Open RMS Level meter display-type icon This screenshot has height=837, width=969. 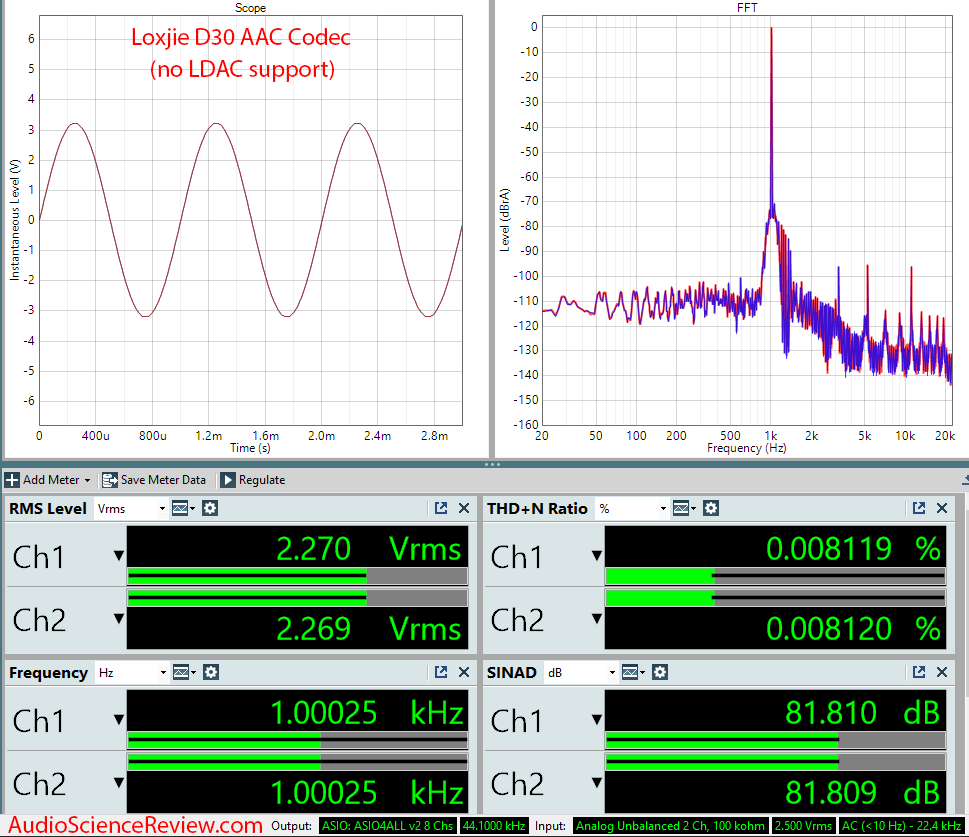[x=183, y=509]
